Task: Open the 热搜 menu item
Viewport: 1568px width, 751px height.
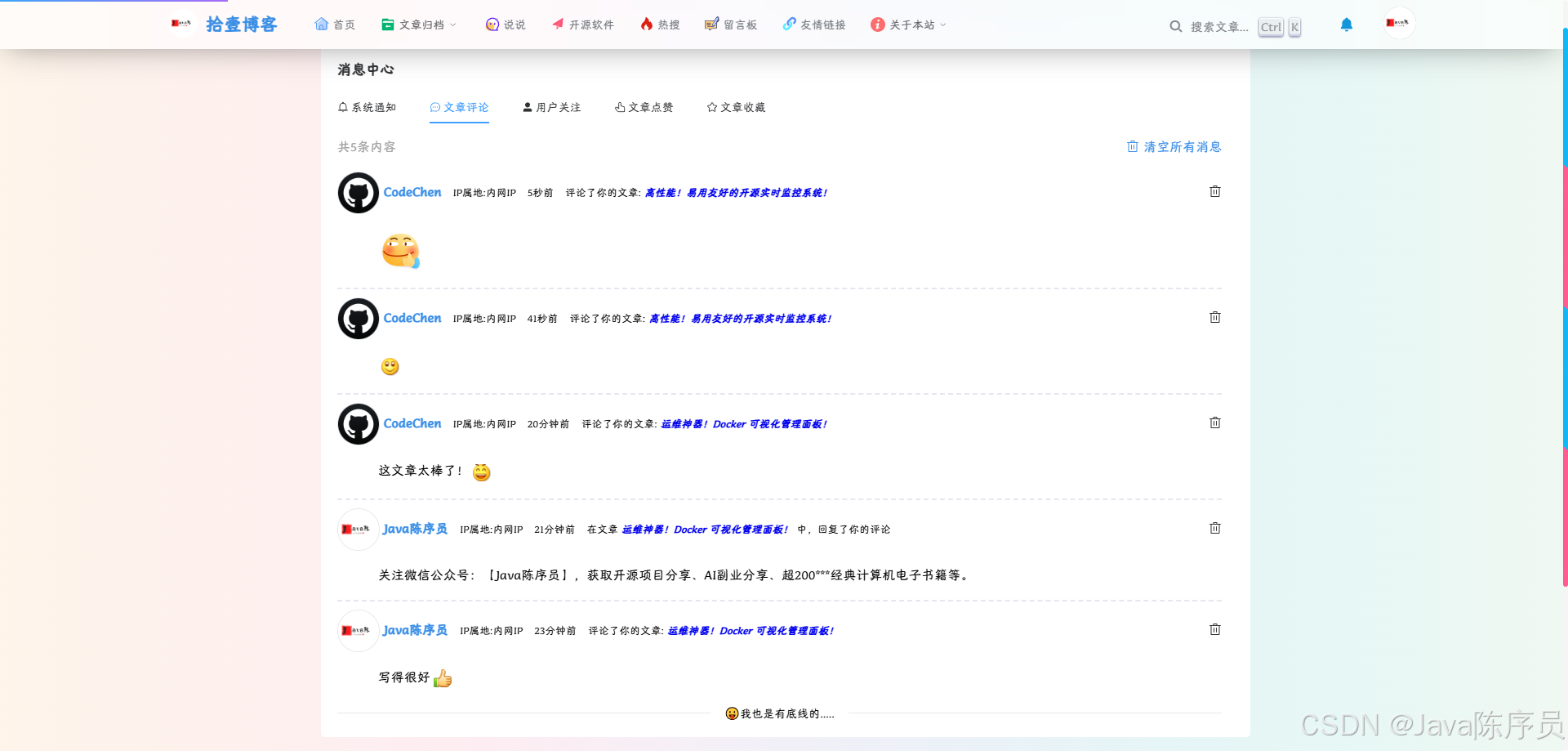Action: (x=660, y=25)
